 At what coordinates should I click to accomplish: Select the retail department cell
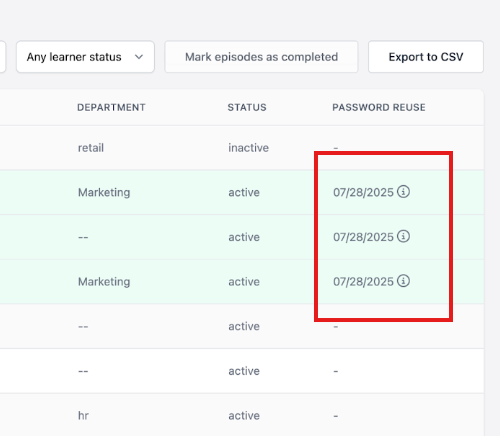click(91, 148)
